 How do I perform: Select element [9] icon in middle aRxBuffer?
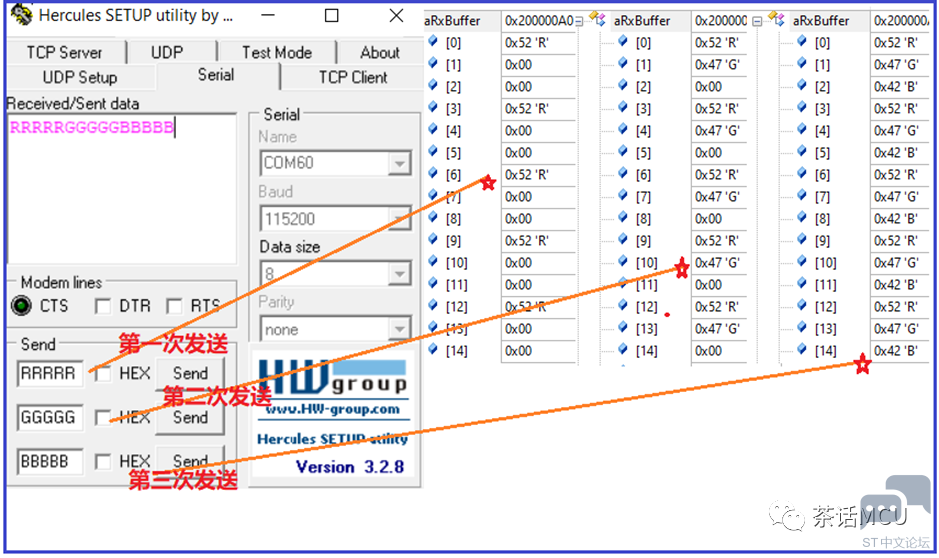[623, 239]
